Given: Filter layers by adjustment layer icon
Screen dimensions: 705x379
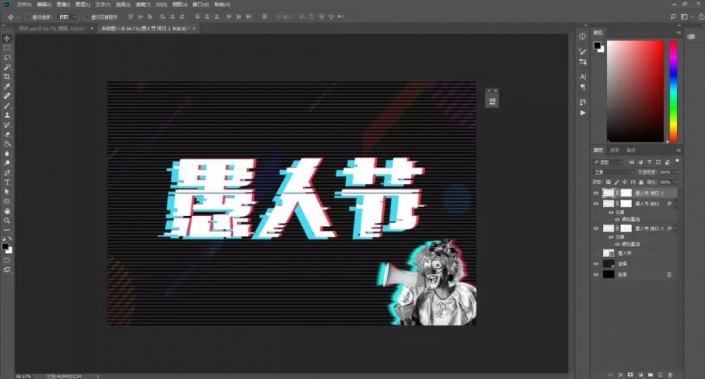Looking at the screenshot, I should [641, 162].
